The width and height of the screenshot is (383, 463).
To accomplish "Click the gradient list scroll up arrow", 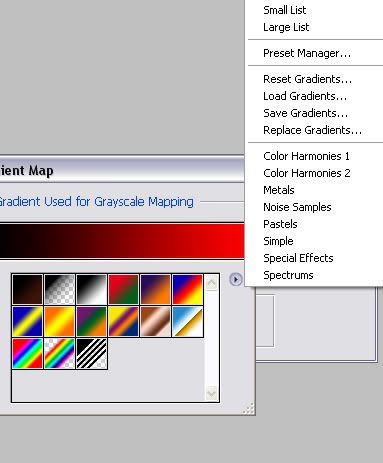I will point(211,283).
